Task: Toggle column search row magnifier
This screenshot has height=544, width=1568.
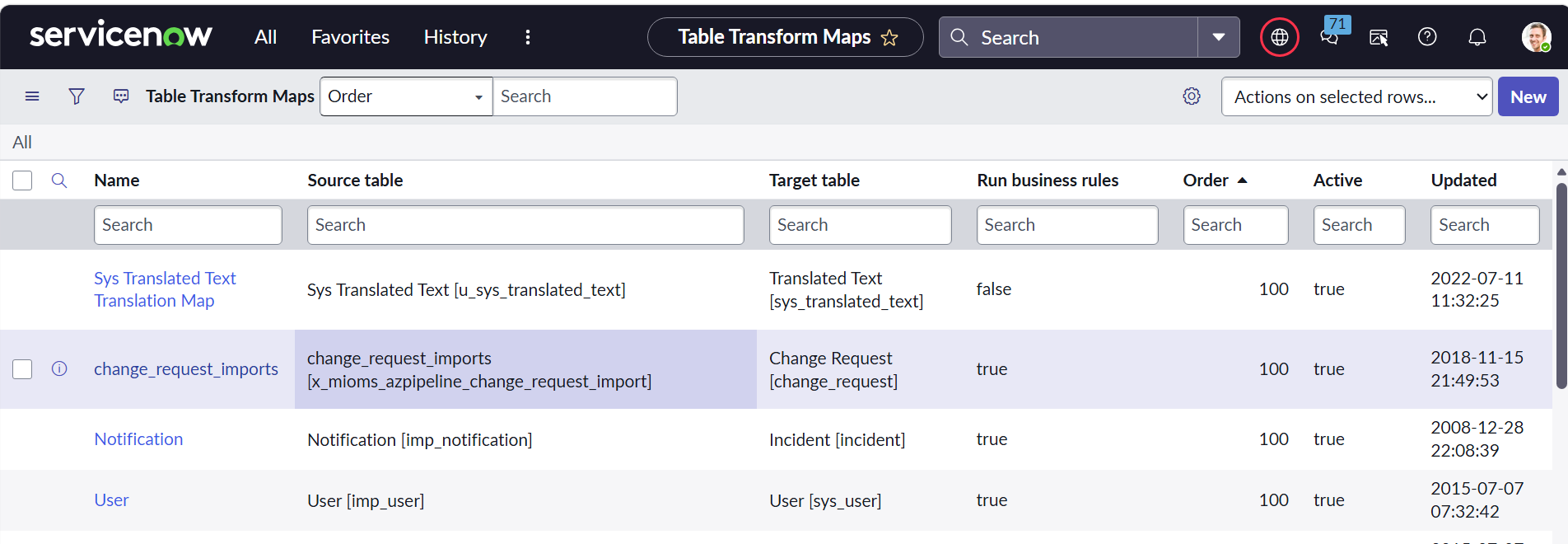Action: (59, 180)
